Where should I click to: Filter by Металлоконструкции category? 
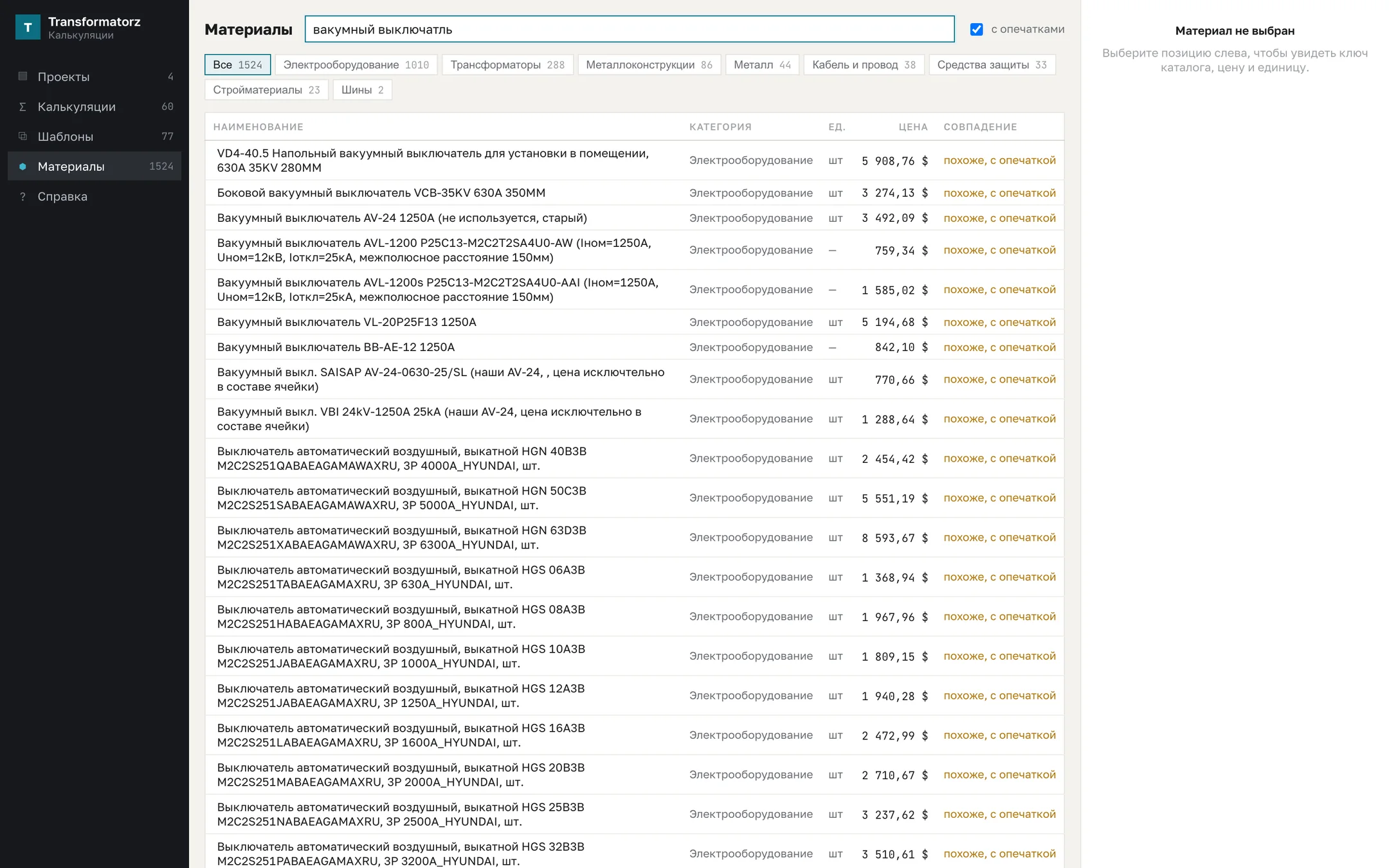click(x=649, y=65)
